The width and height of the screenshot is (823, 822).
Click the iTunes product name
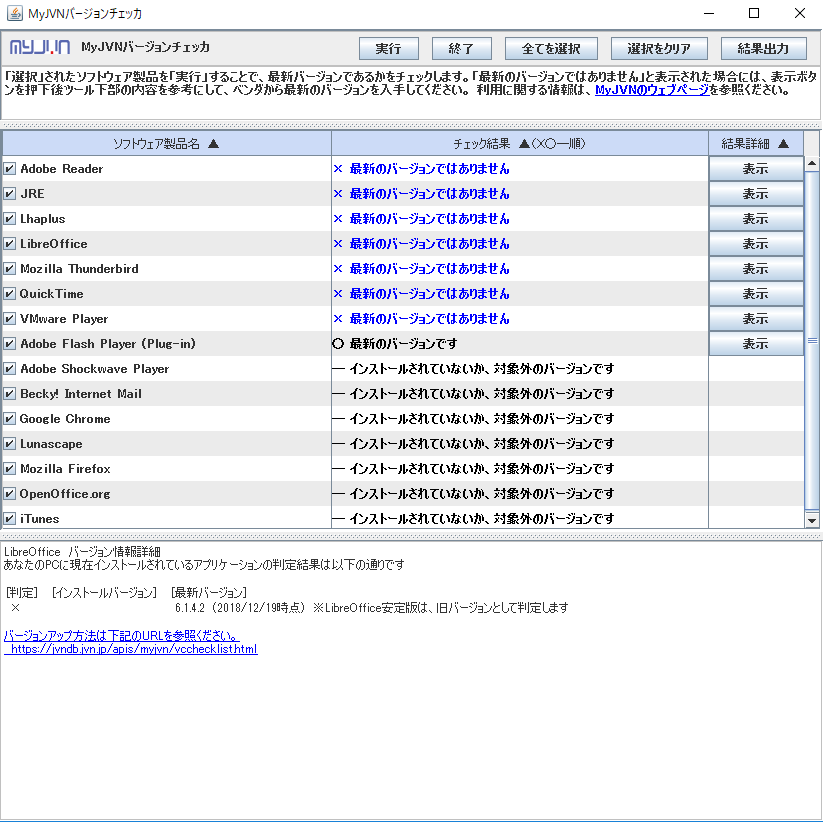tap(39, 519)
